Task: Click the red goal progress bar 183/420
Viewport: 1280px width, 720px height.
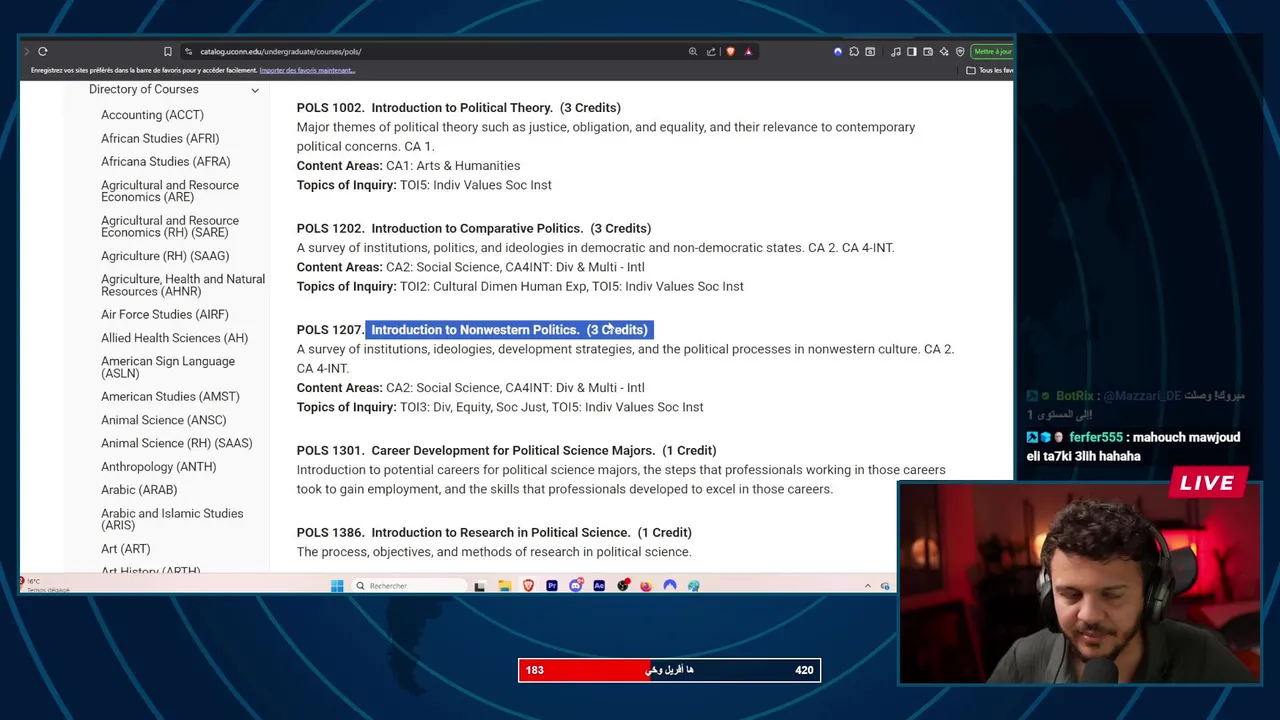Action: (x=669, y=670)
